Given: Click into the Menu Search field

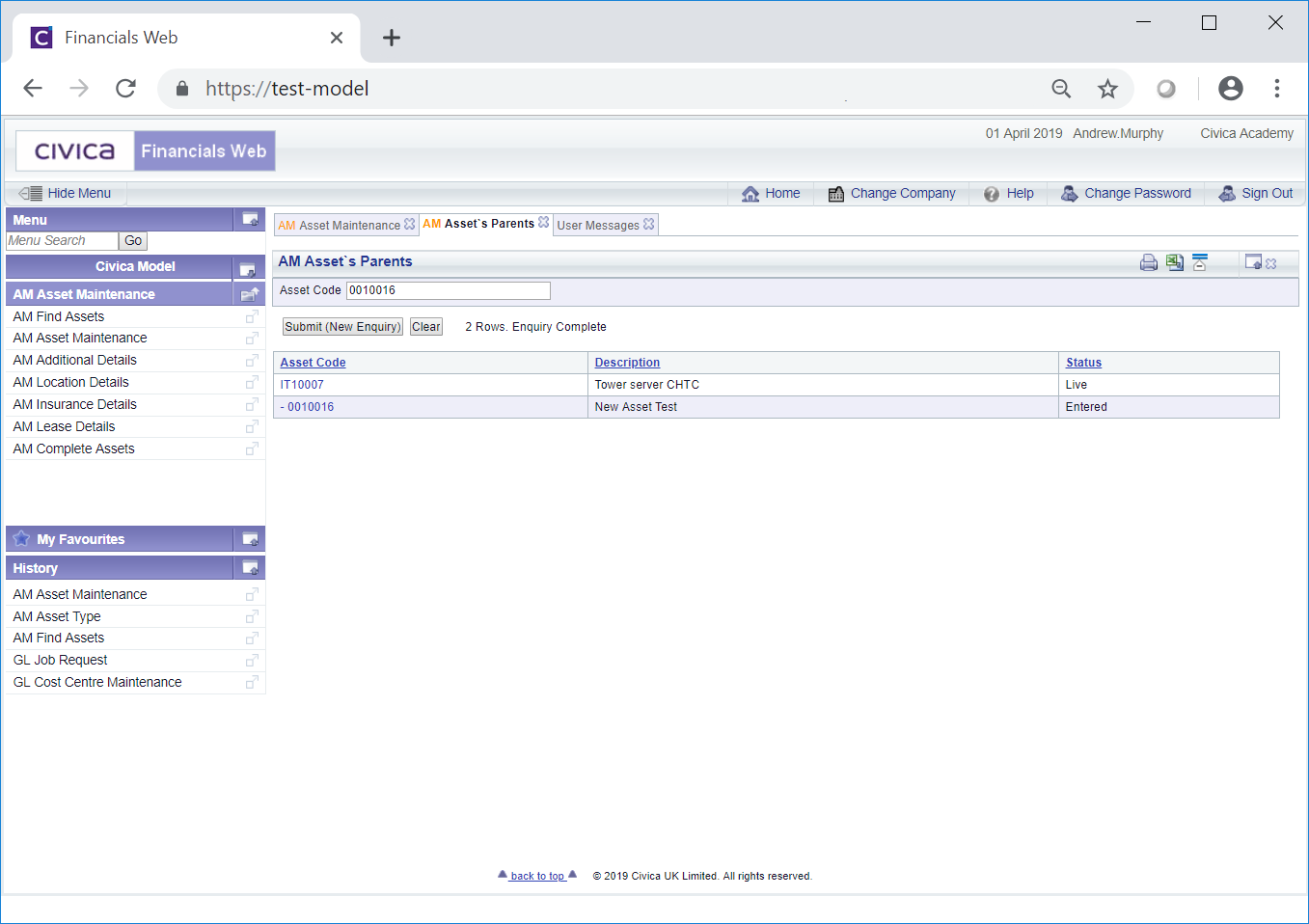Looking at the screenshot, I should 62,241.
